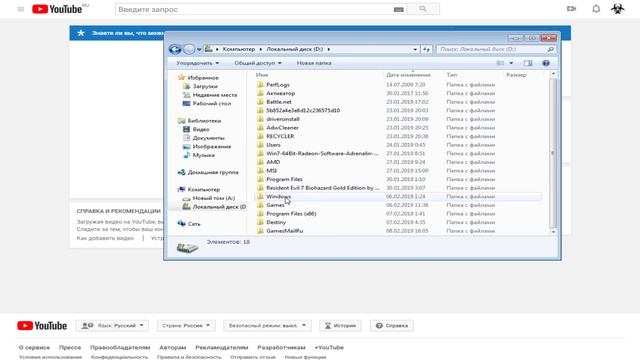Select Избранное in navigation pane
The image size is (640, 360).
coord(203,78)
